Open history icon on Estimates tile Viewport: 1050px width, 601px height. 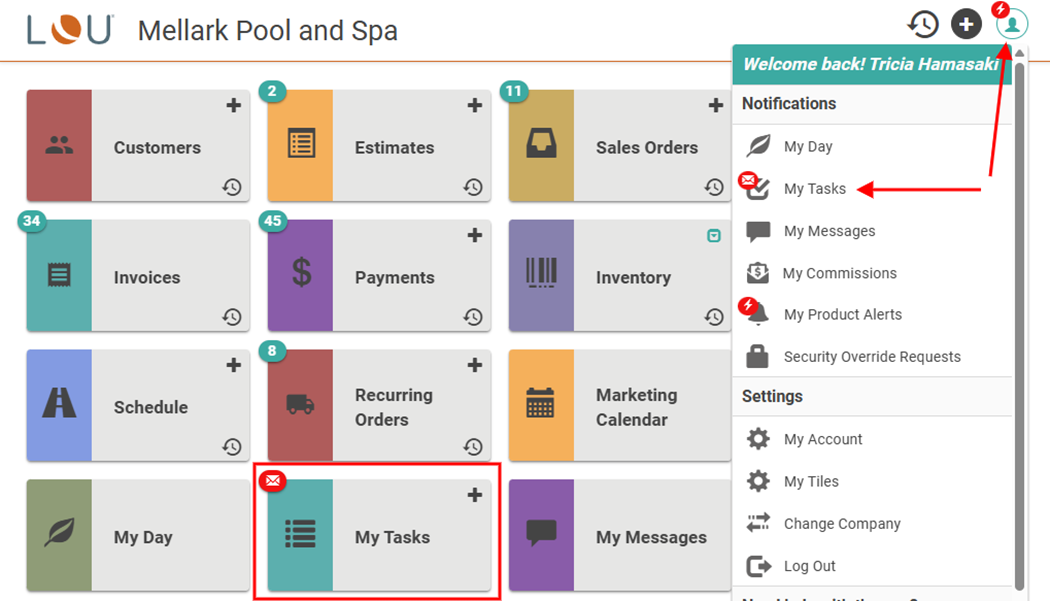click(x=473, y=187)
